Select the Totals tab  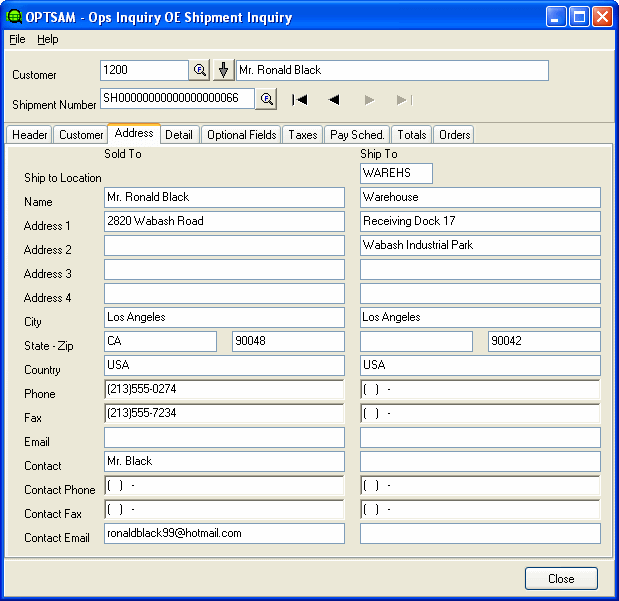[x=411, y=135]
